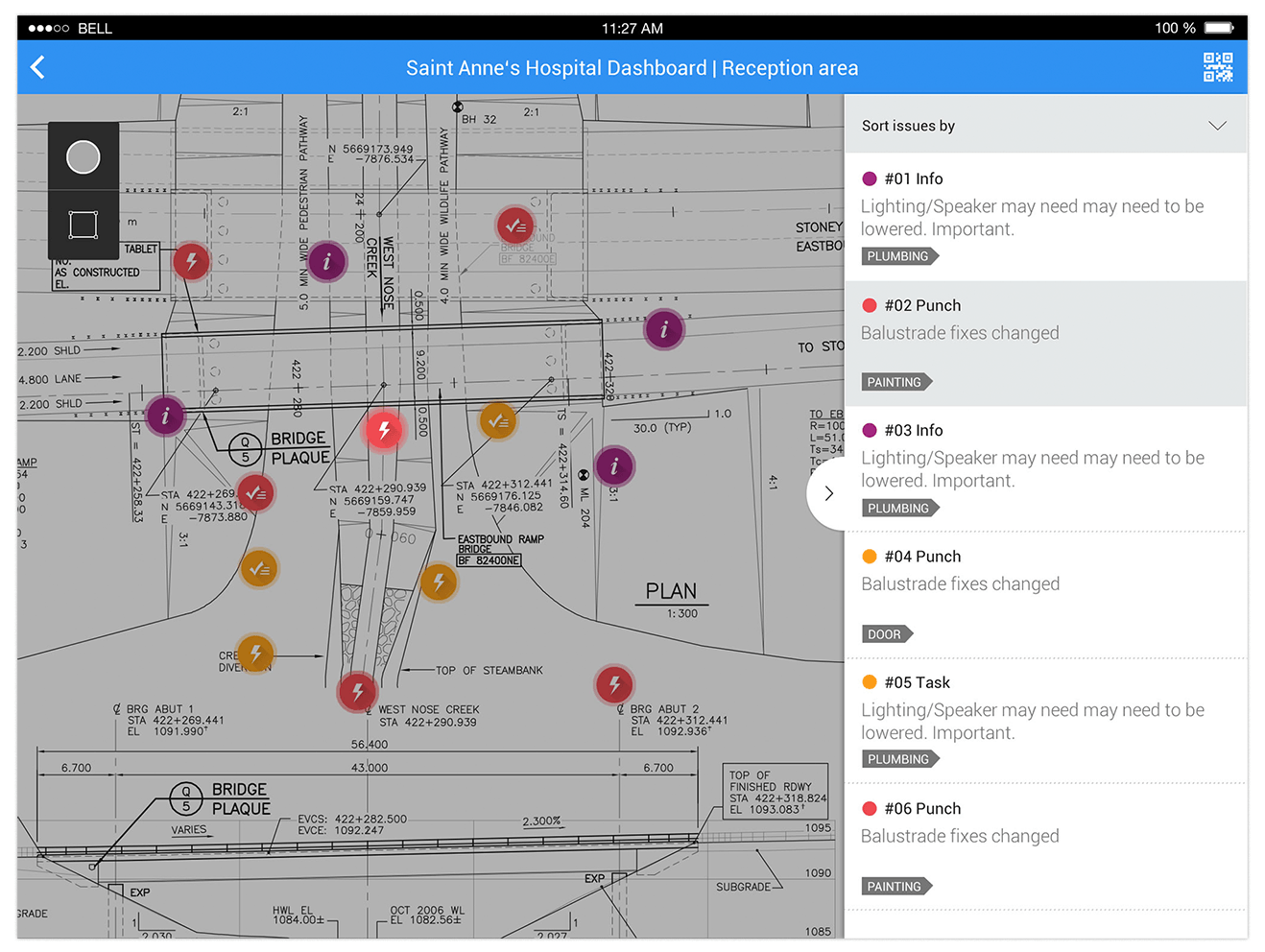Click PAINTING tag on issue #02
The height and width of the screenshot is (952, 1265).
896,382
